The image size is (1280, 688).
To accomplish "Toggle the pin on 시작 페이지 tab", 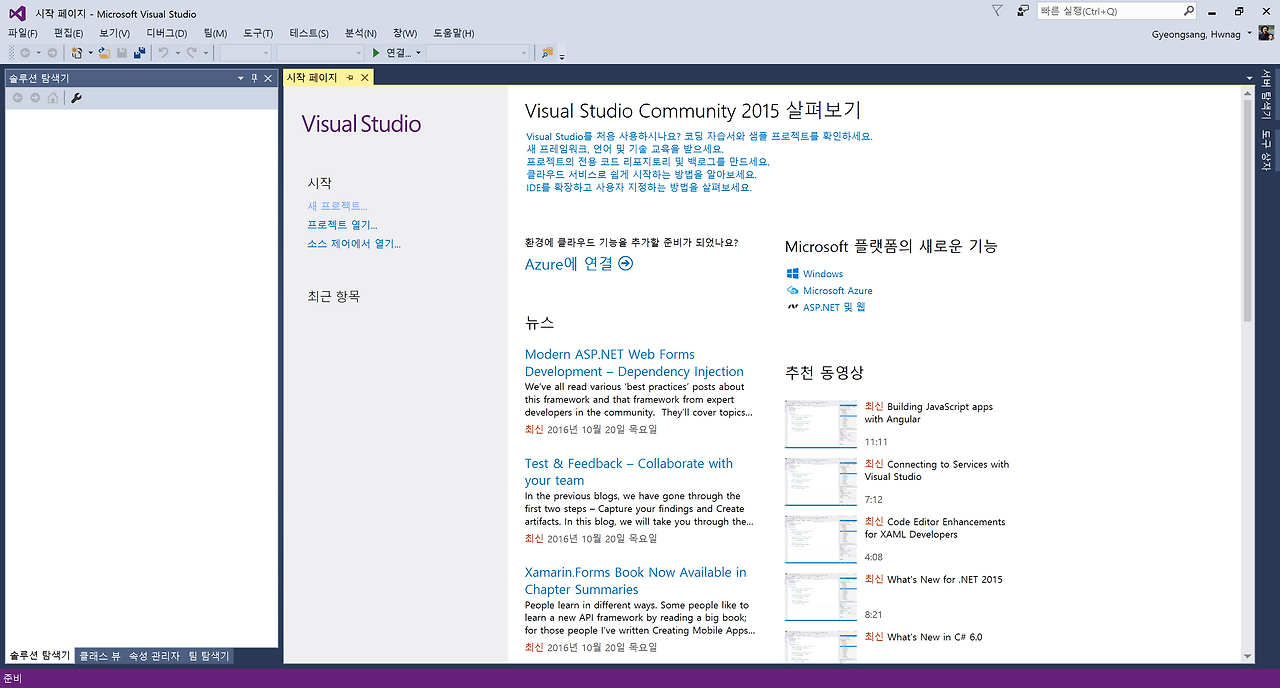I will 350,78.
